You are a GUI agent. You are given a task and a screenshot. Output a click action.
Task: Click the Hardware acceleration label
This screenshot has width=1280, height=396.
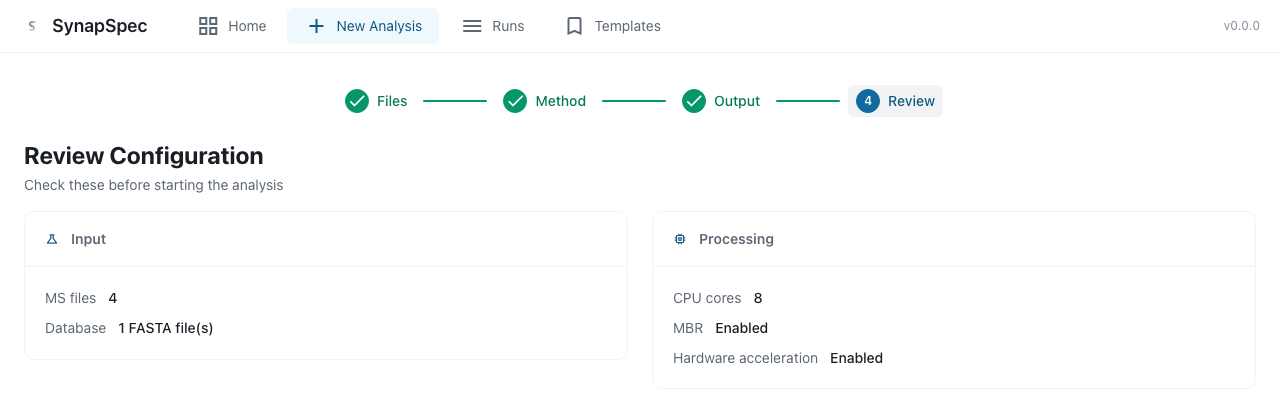[745, 358]
